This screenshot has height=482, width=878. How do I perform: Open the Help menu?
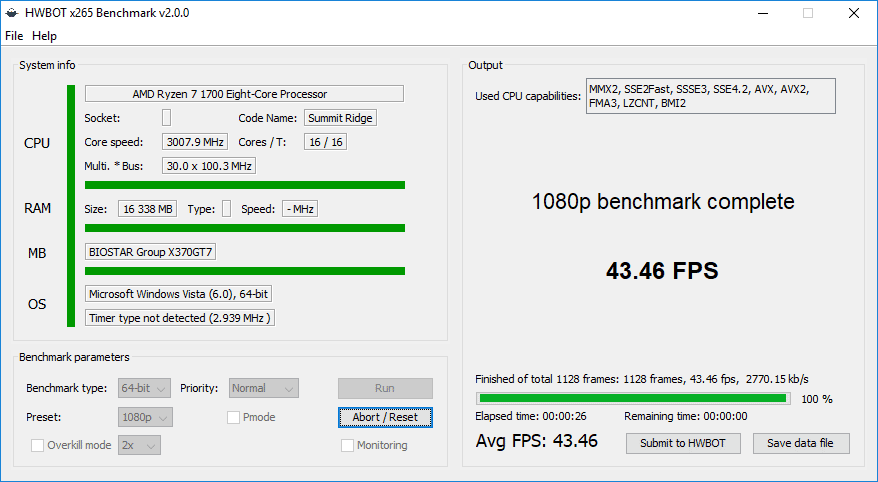[44, 36]
